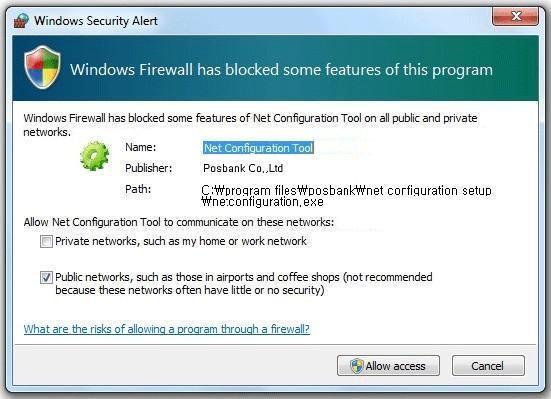The width and height of the screenshot is (551, 399).
Task: Enable Private networks checkbox
Action: 46,242
